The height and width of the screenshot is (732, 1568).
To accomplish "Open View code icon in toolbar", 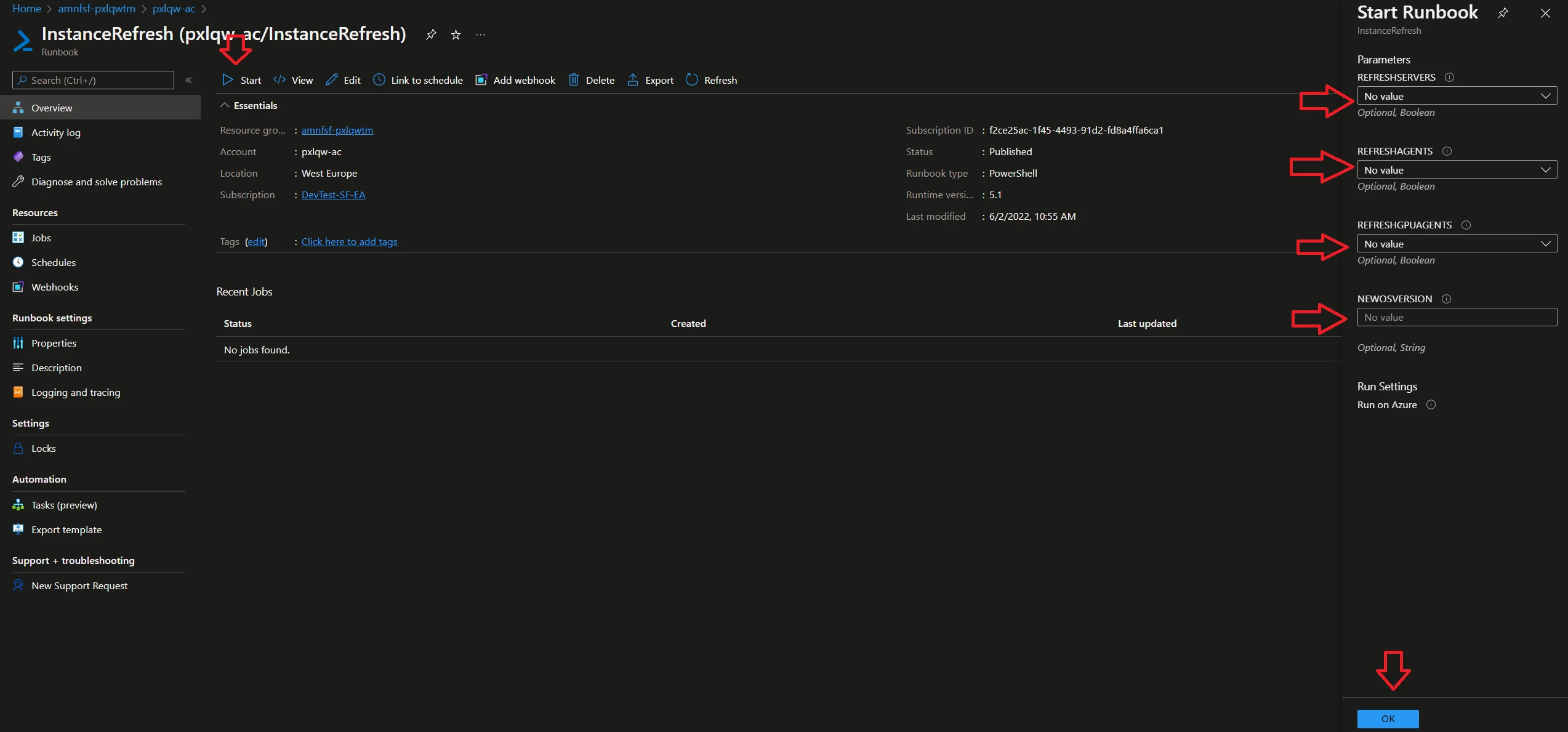I will pyautogui.click(x=279, y=80).
